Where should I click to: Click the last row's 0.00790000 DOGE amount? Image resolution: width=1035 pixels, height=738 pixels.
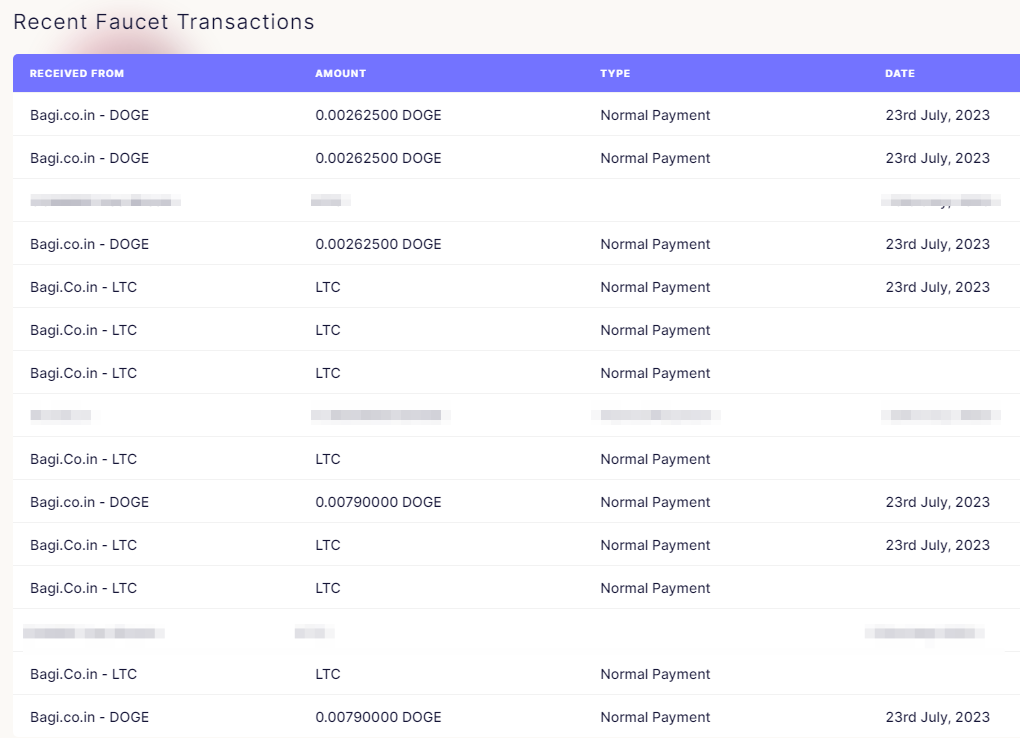pyautogui.click(x=378, y=717)
